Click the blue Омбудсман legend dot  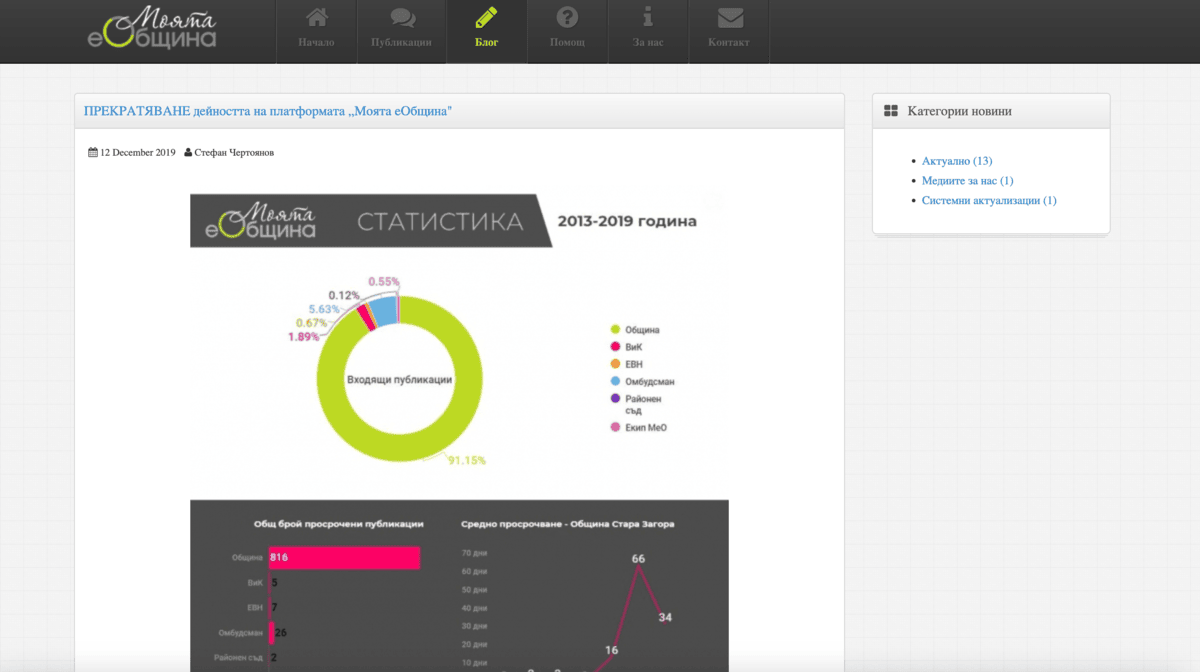(x=615, y=381)
